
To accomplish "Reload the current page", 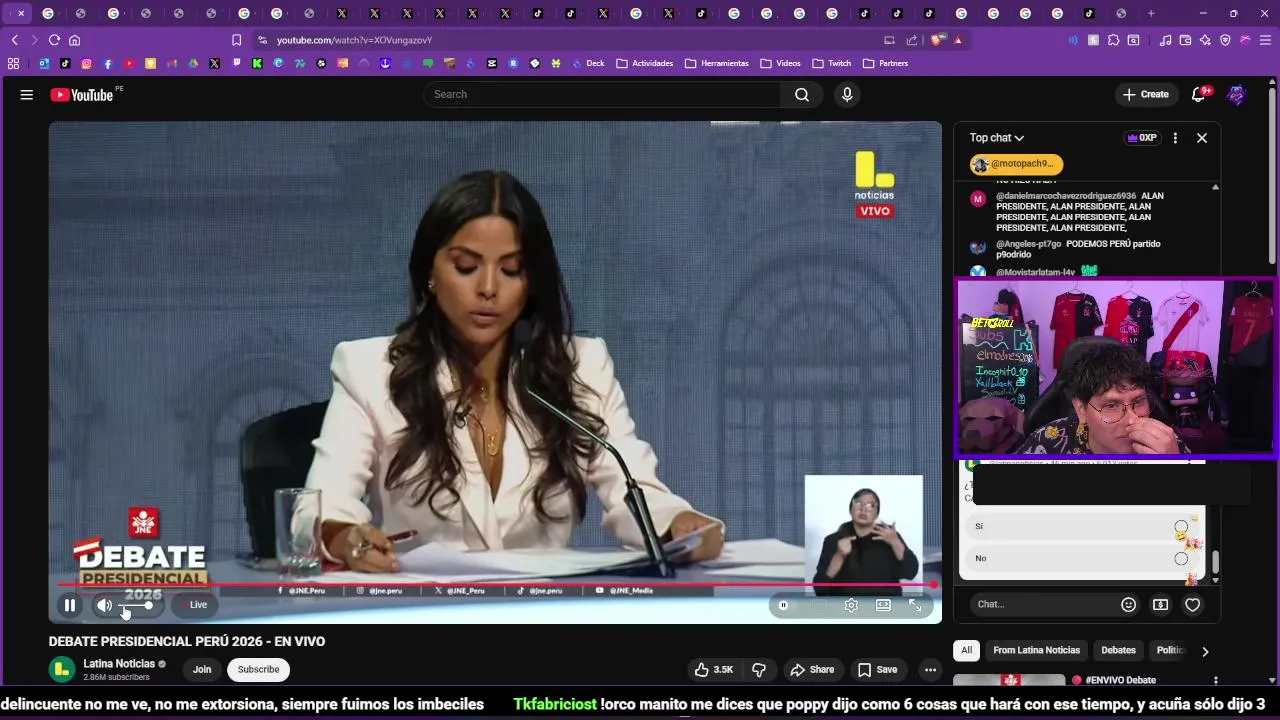I will coord(54,40).
